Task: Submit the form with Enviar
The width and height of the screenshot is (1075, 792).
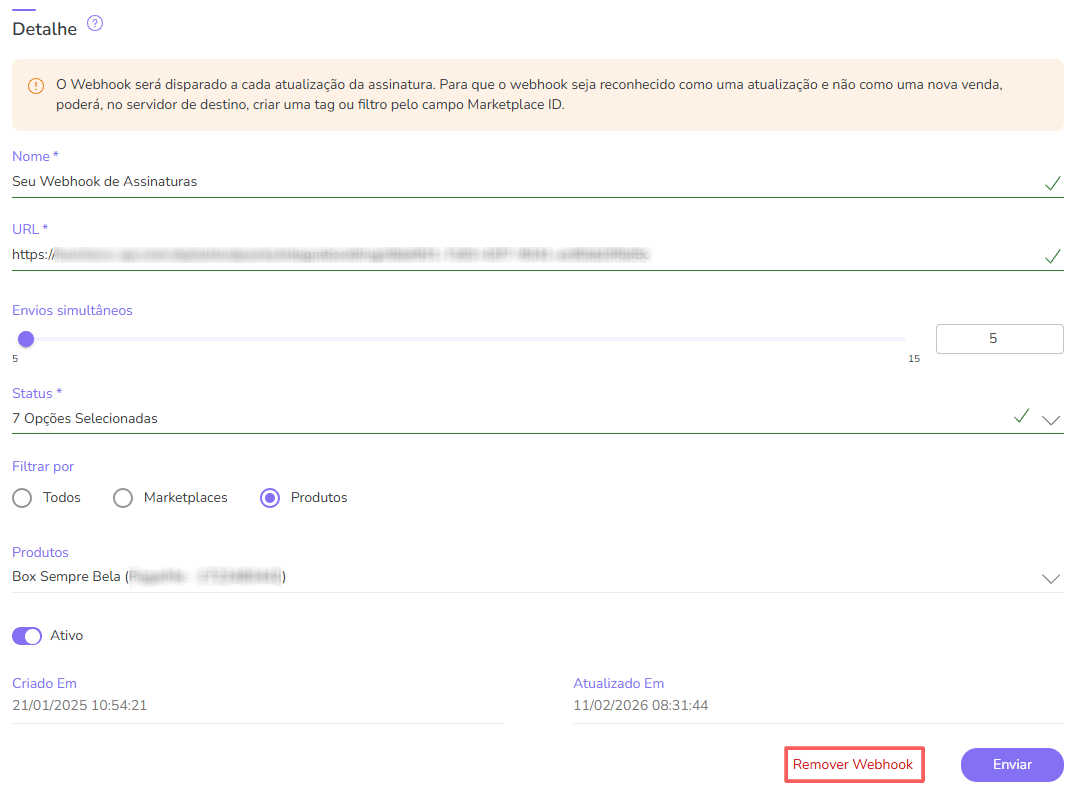Action: pos(1012,764)
